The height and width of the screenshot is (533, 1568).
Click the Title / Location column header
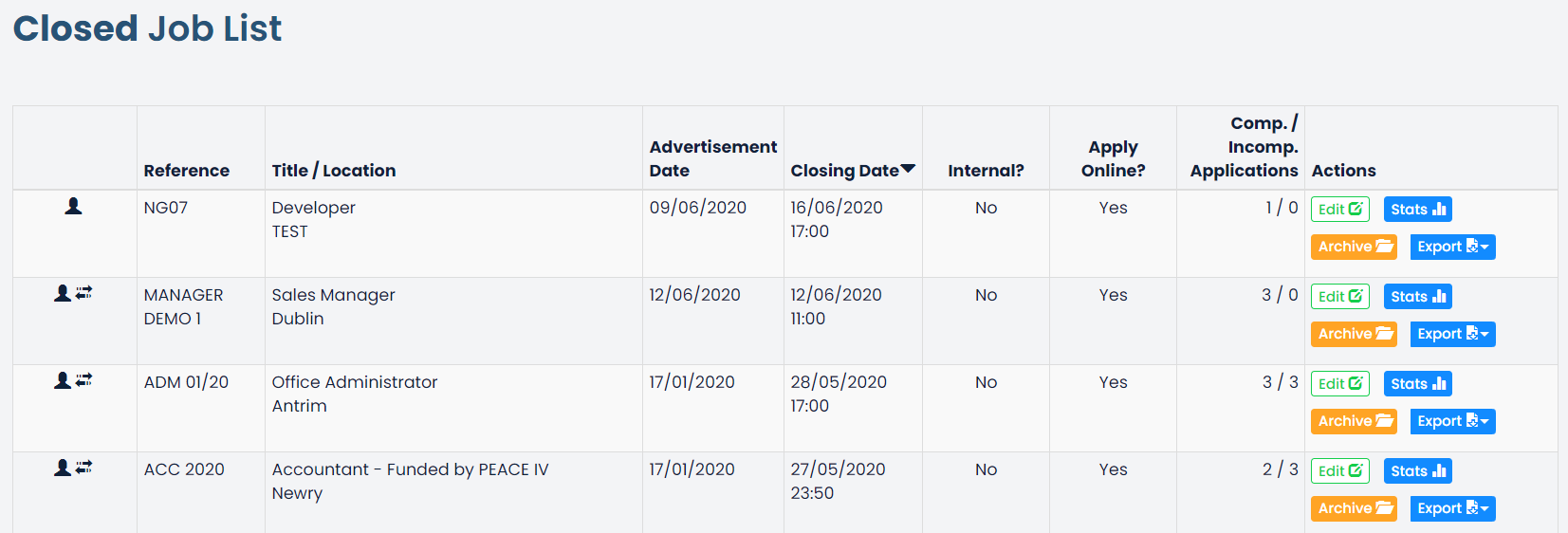coord(334,171)
